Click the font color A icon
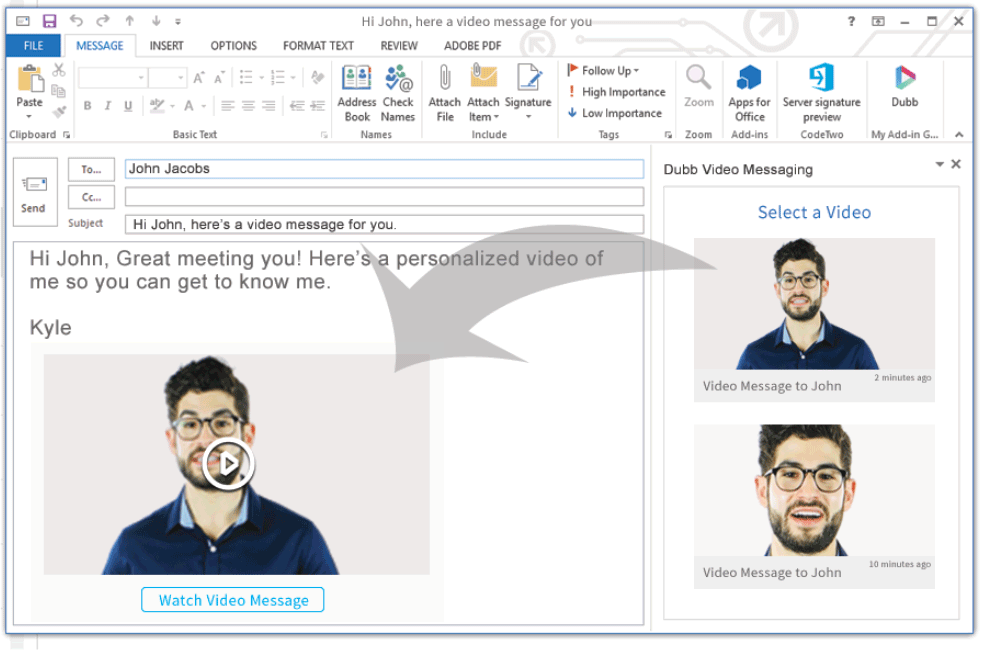Image resolution: width=990 pixels, height=650 pixels. point(188,106)
